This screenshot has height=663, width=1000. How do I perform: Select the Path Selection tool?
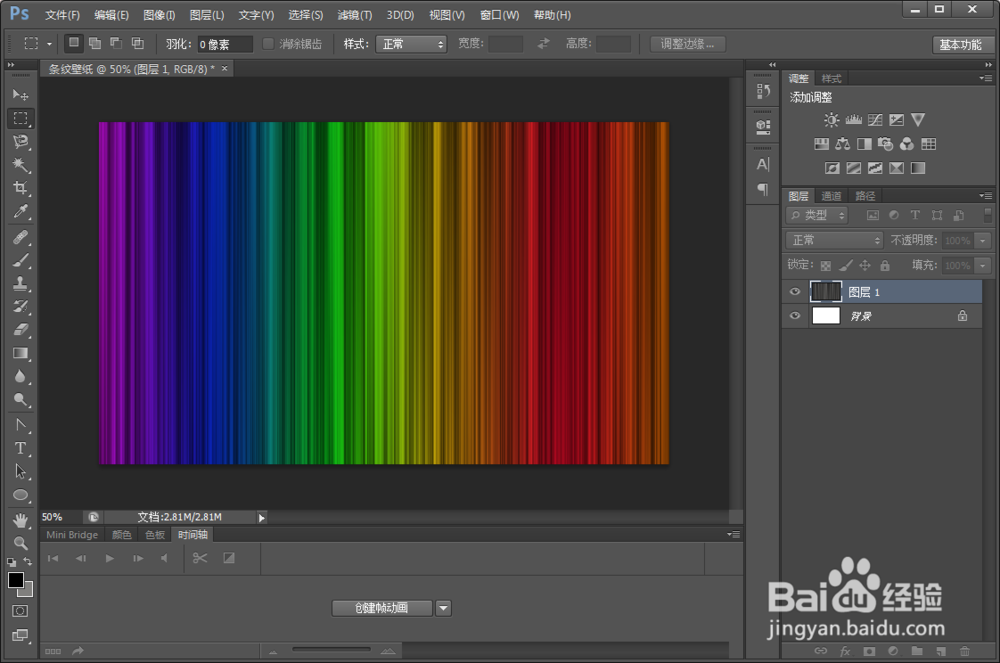20,472
